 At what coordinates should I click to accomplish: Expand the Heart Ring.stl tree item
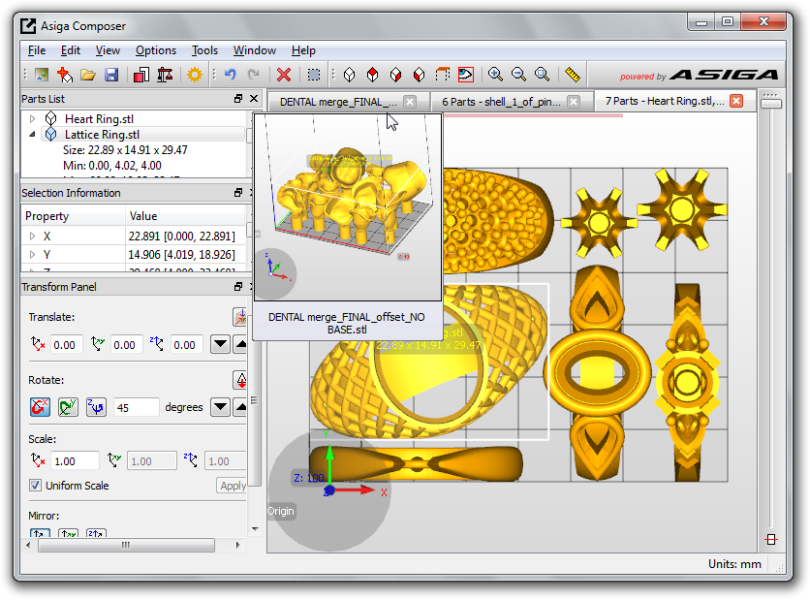tap(32, 119)
